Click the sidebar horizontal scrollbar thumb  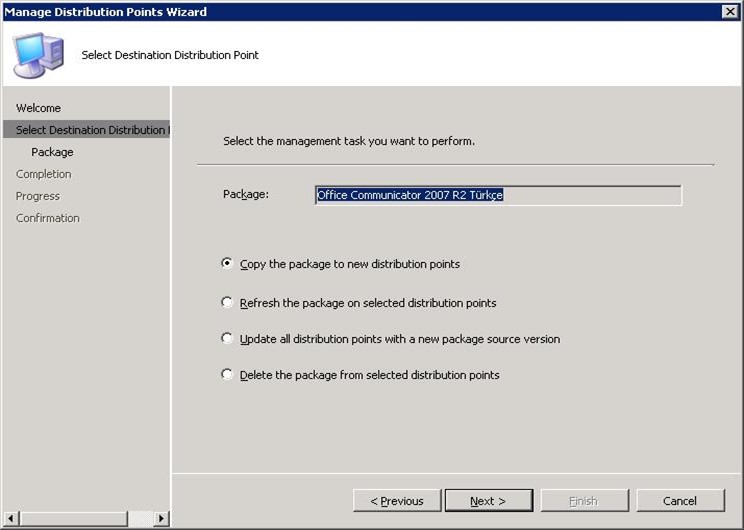[72, 519]
